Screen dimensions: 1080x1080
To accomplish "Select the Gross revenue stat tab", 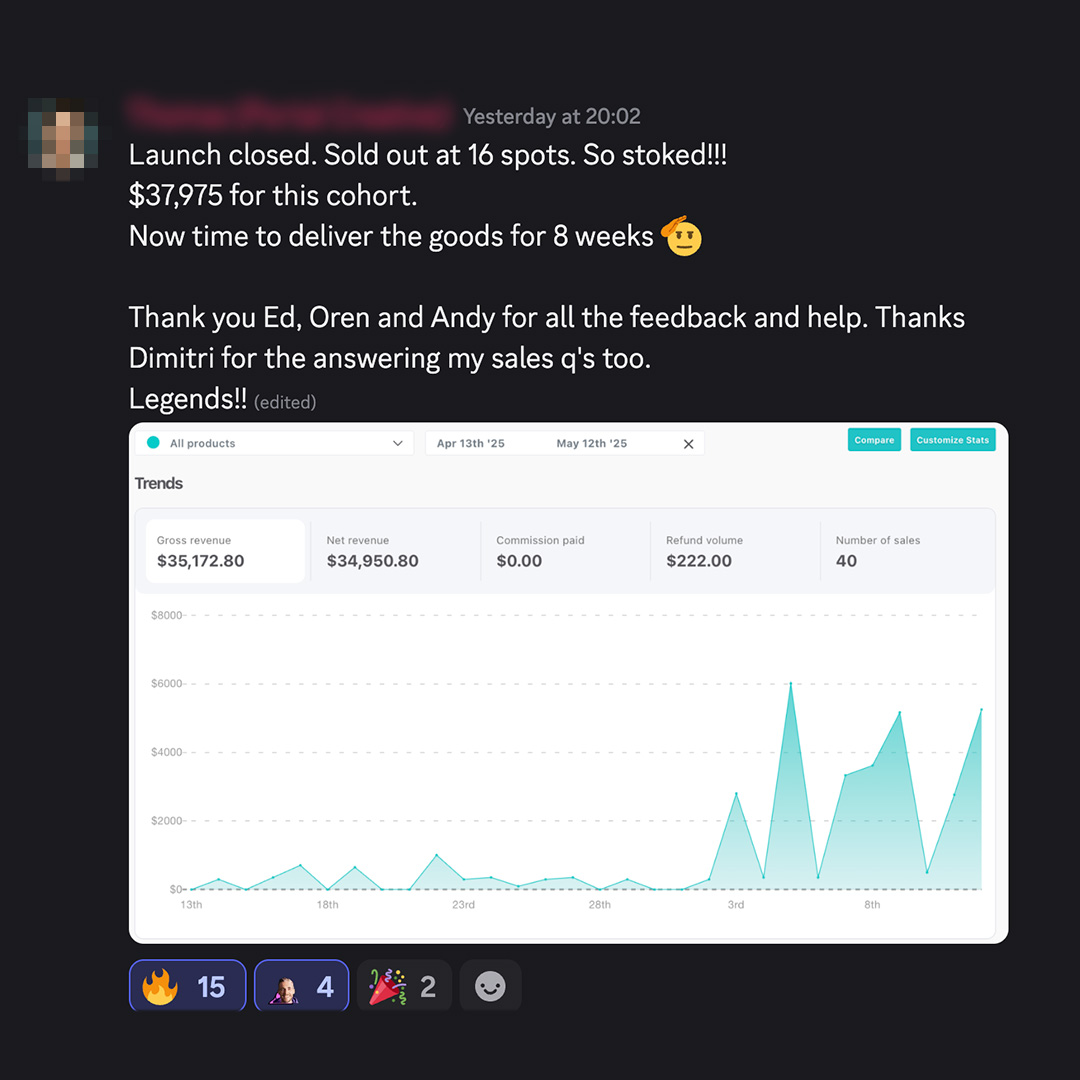I will pos(225,551).
